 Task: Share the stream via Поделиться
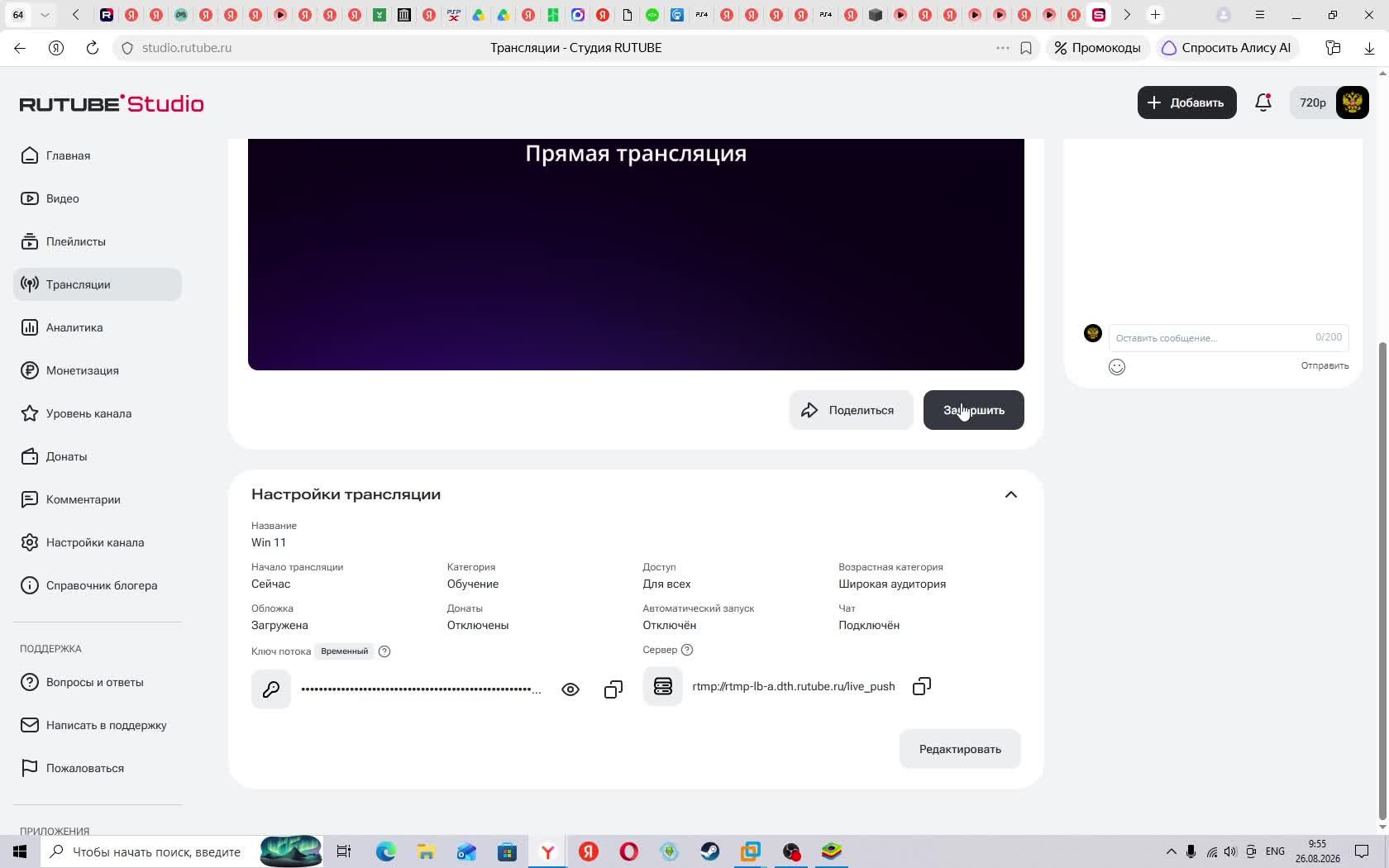pyautogui.click(x=851, y=410)
